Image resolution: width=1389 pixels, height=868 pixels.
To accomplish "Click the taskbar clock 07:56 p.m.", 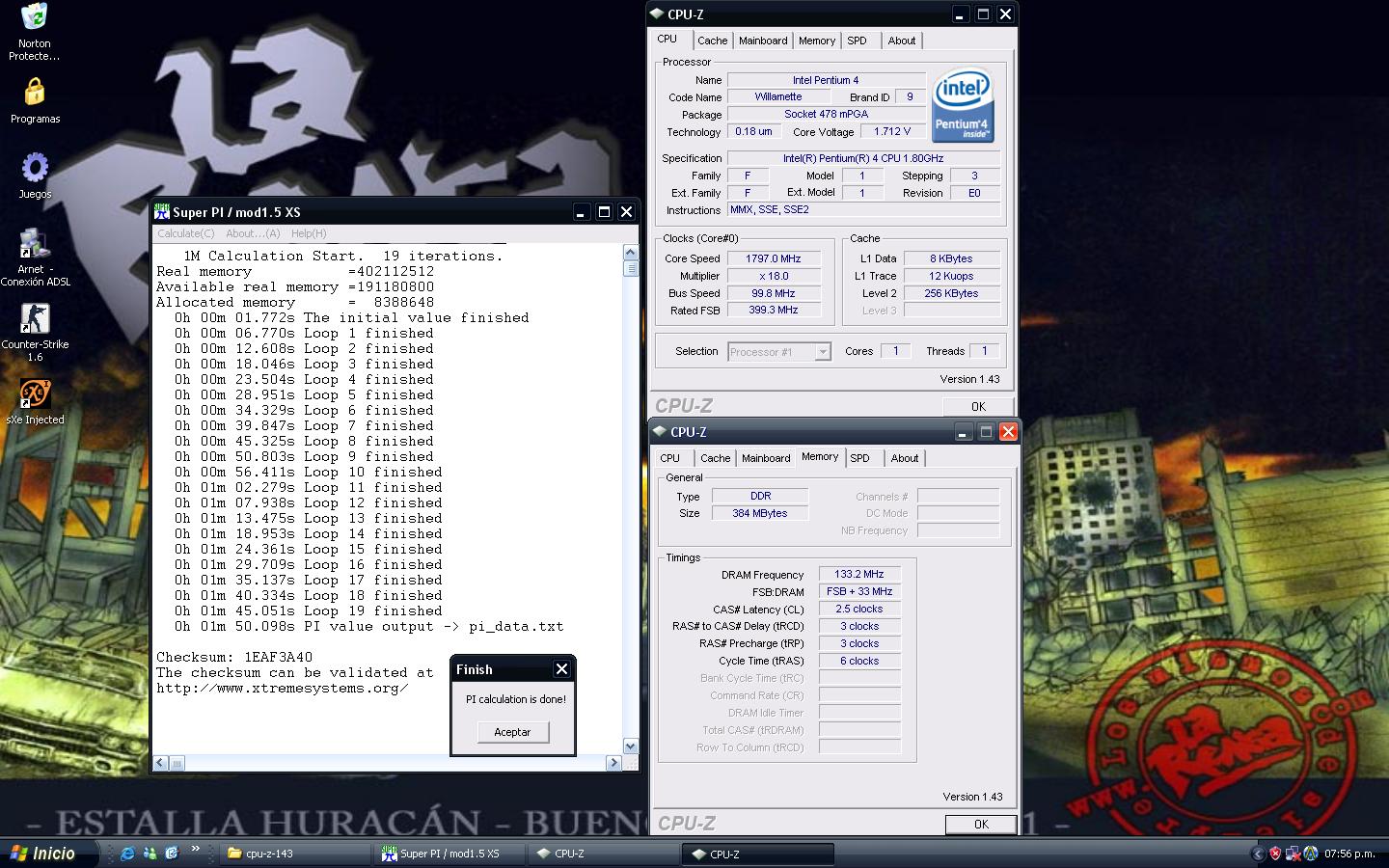I will (1349, 854).
